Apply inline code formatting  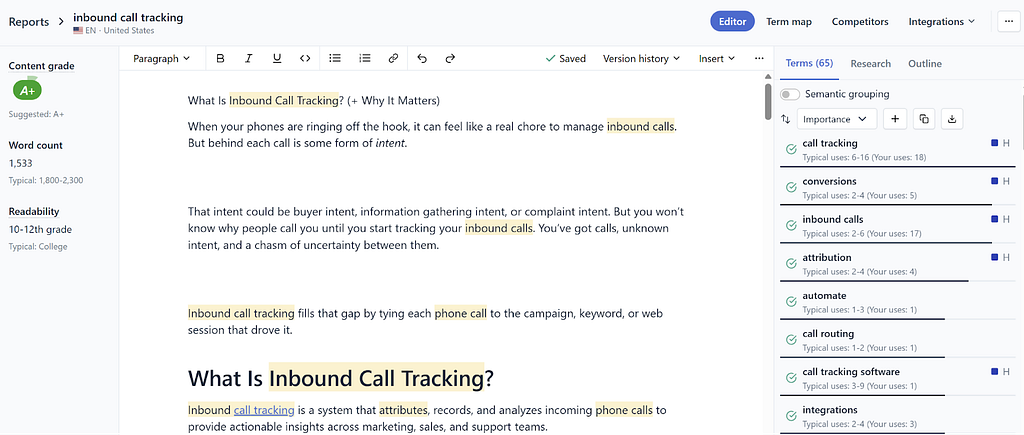pyautogui.click(x=305, y=58)
